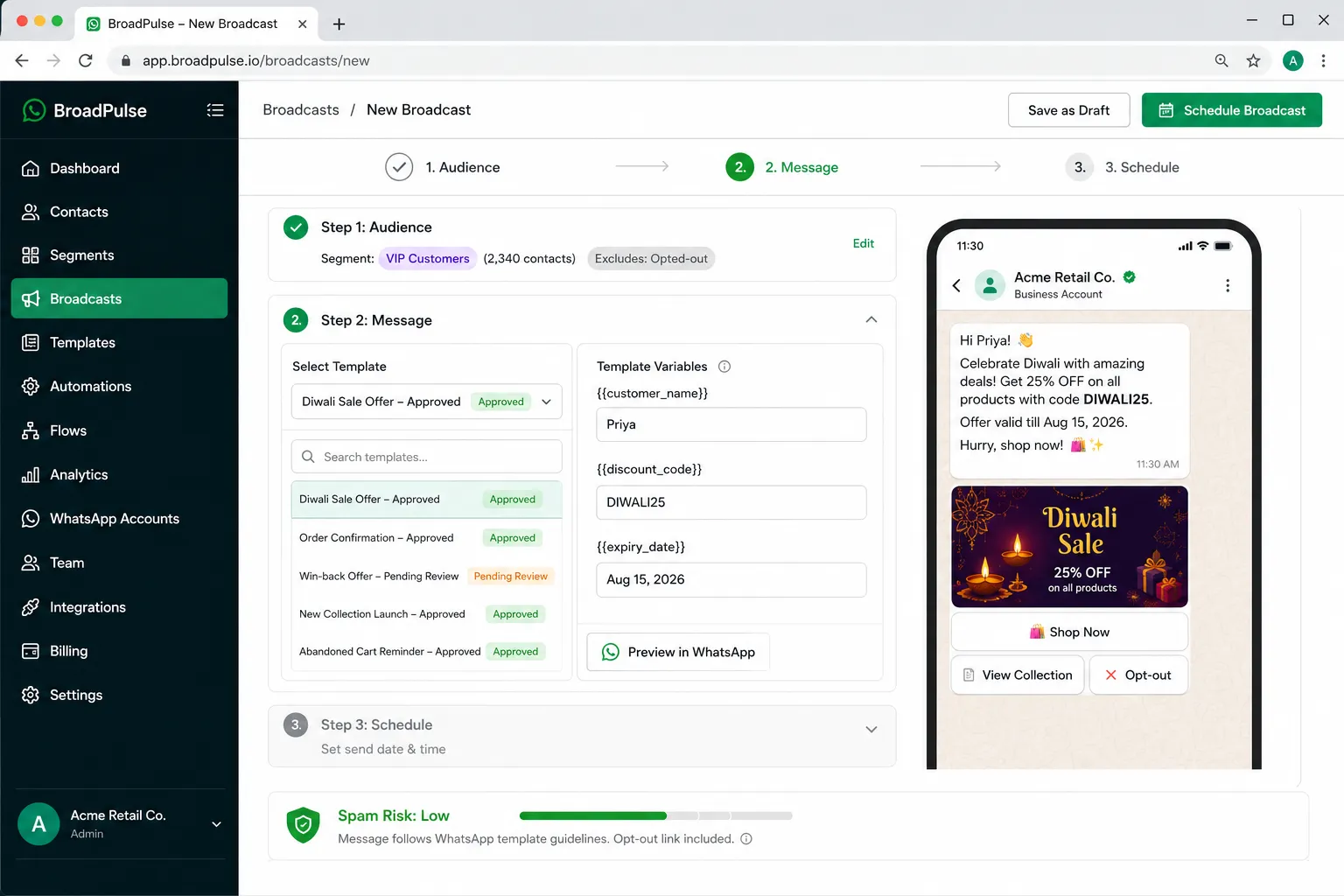Click the Template Variables info icon
Image resolution: width=1344 pixels, height=896 pixels.
[x=724, y=367]
